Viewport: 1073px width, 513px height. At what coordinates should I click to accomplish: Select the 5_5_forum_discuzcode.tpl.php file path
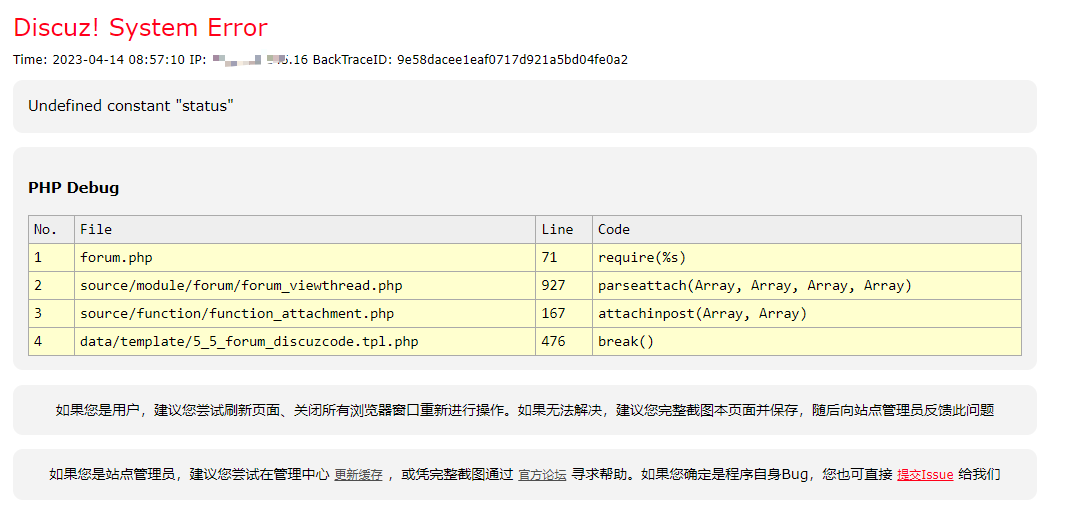[249, 341]
